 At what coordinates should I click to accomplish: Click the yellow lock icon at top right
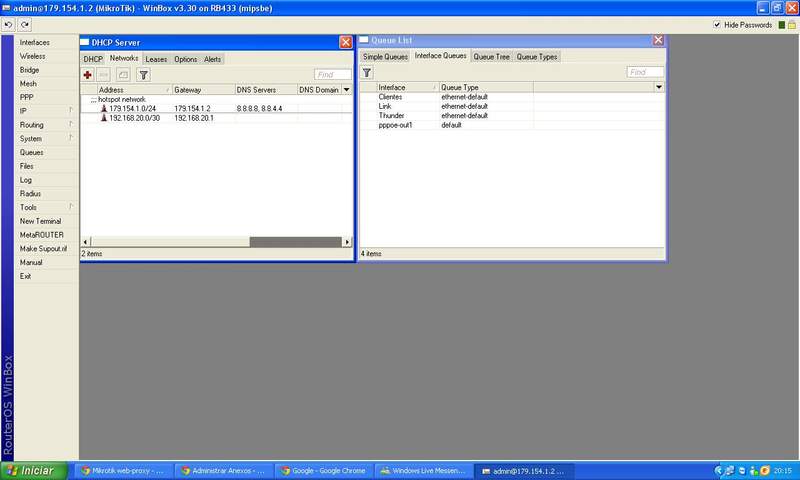point(792,25)
